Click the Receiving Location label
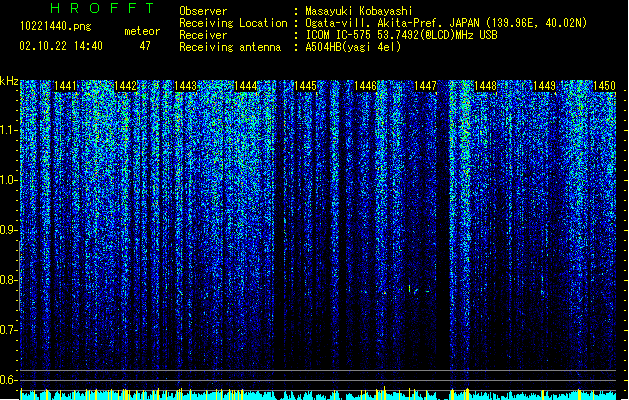629x400 pixels. pos(233,23)
